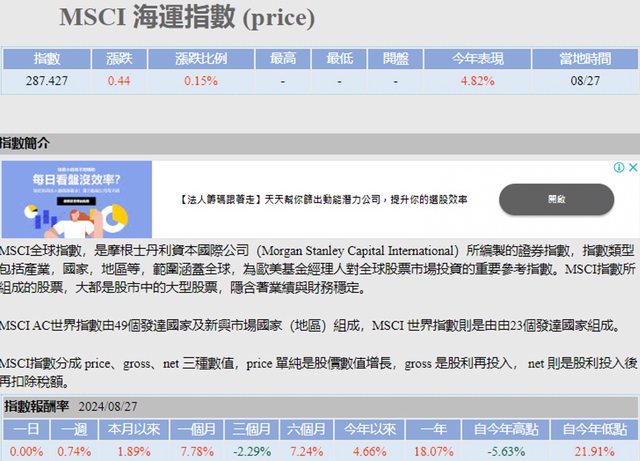Screen dimensions: 640x461
Task: Select the local time 08/27
Action: [585, 81]
